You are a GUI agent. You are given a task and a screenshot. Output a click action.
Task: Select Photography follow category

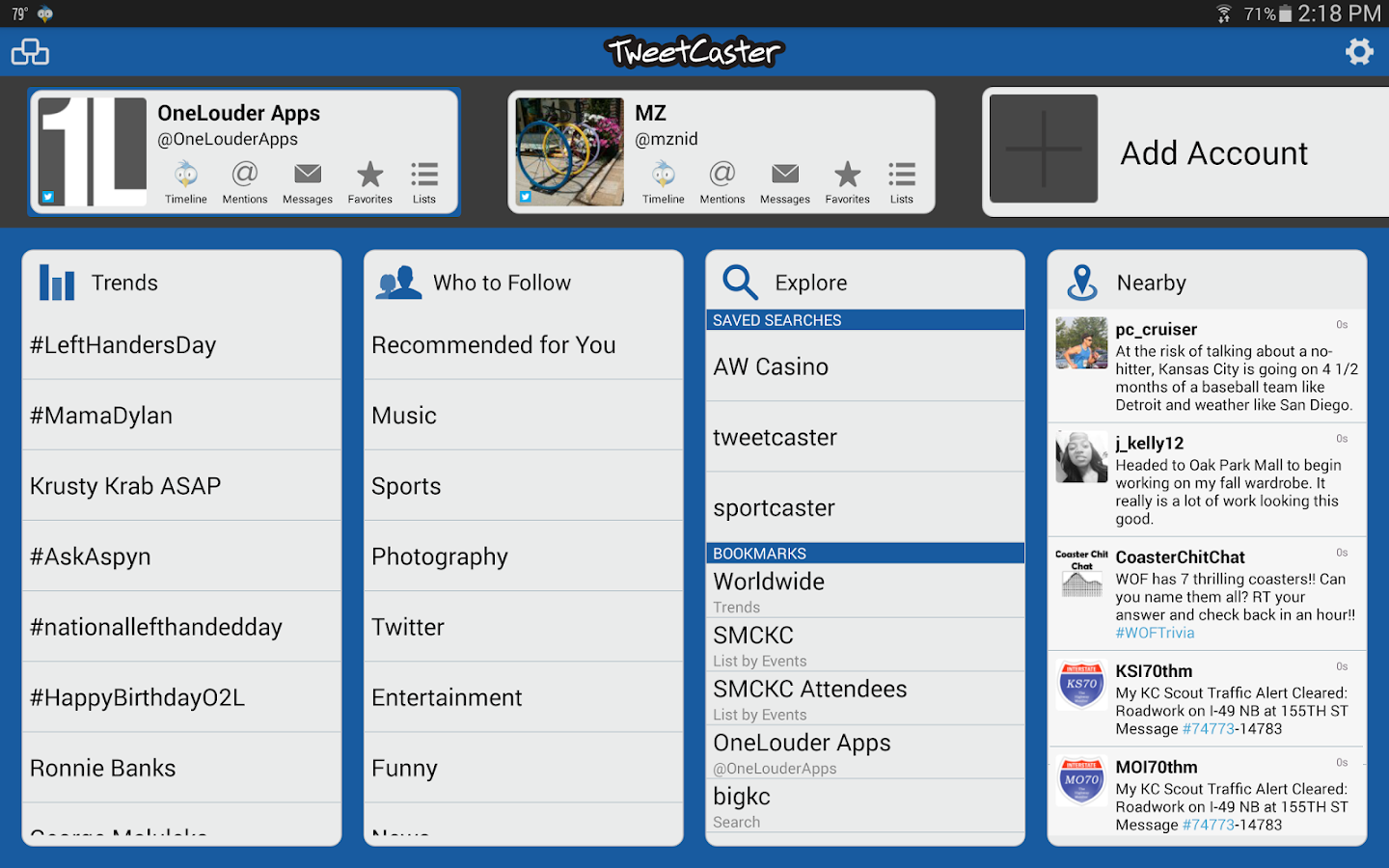coord(524,556)
